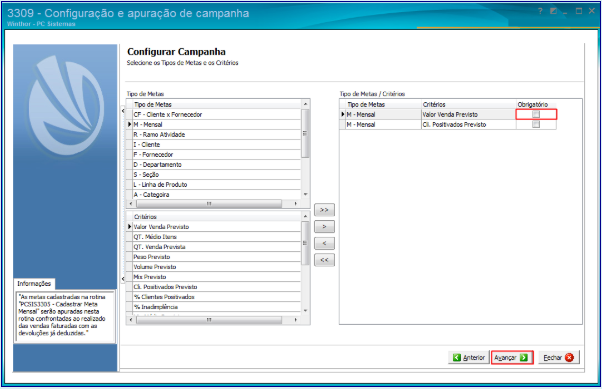Click horizontal scrollbar thumb of Tipo de Metas
Image resolution: width=602 pixels, height=389 pixels.
point(209,204)
